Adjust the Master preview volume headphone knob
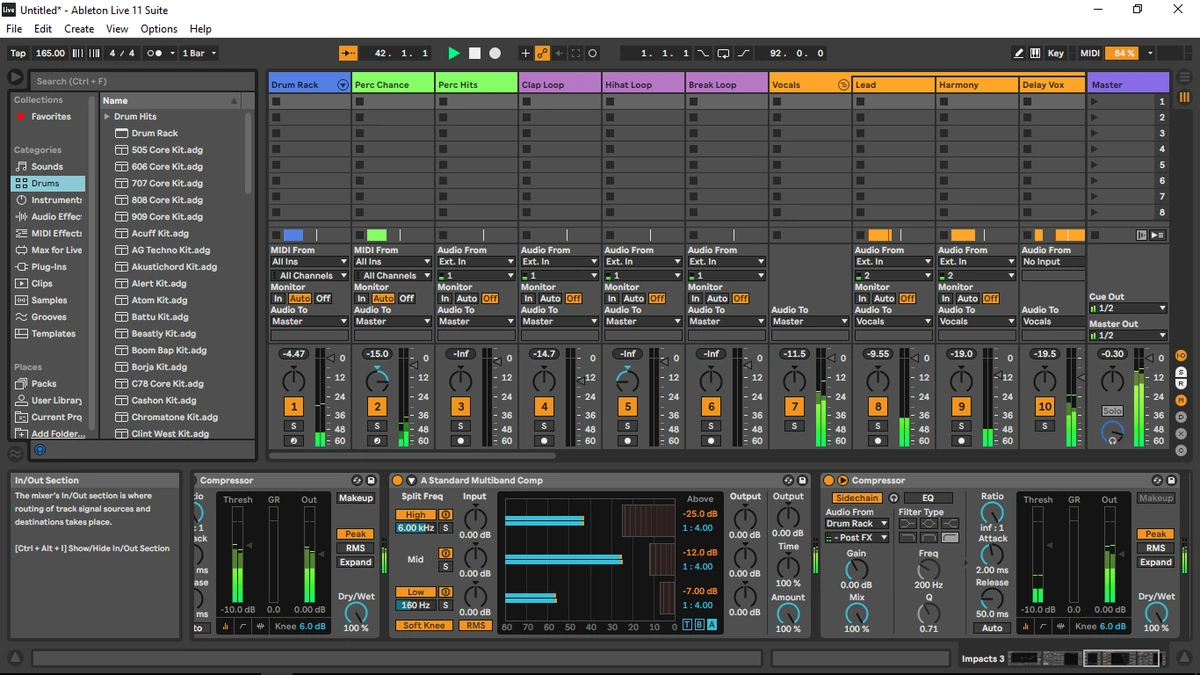1200x675 pixels. (x=1112, y=434)
